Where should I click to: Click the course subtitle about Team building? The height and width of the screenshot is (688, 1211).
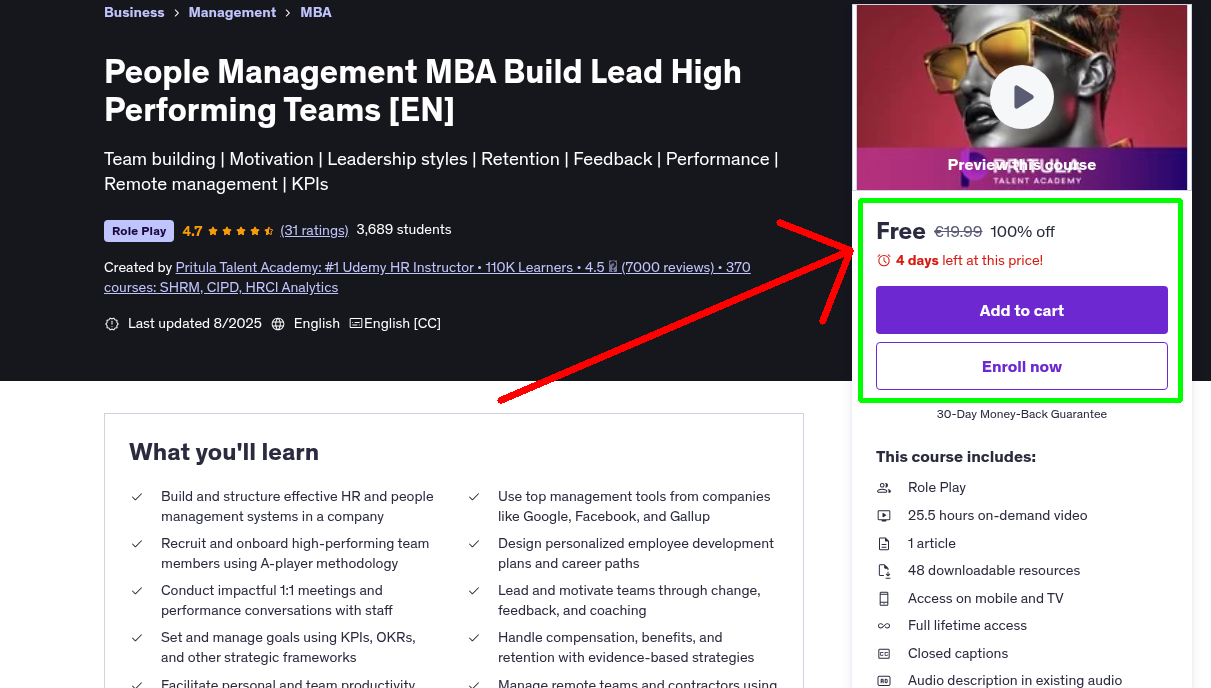[x=441, y=171]
